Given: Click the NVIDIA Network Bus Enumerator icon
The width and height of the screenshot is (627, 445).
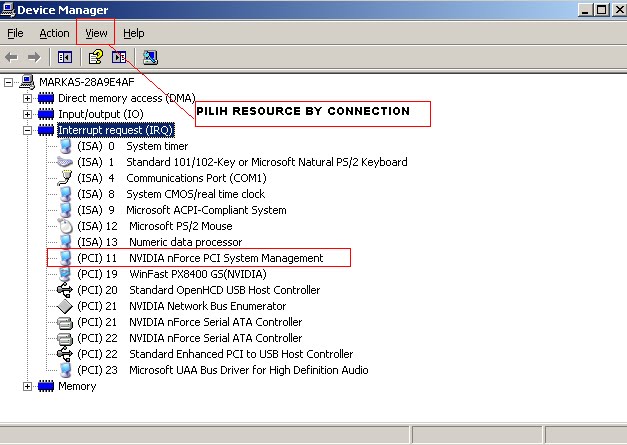Looking at the screenshot, I should coord(65,306).
